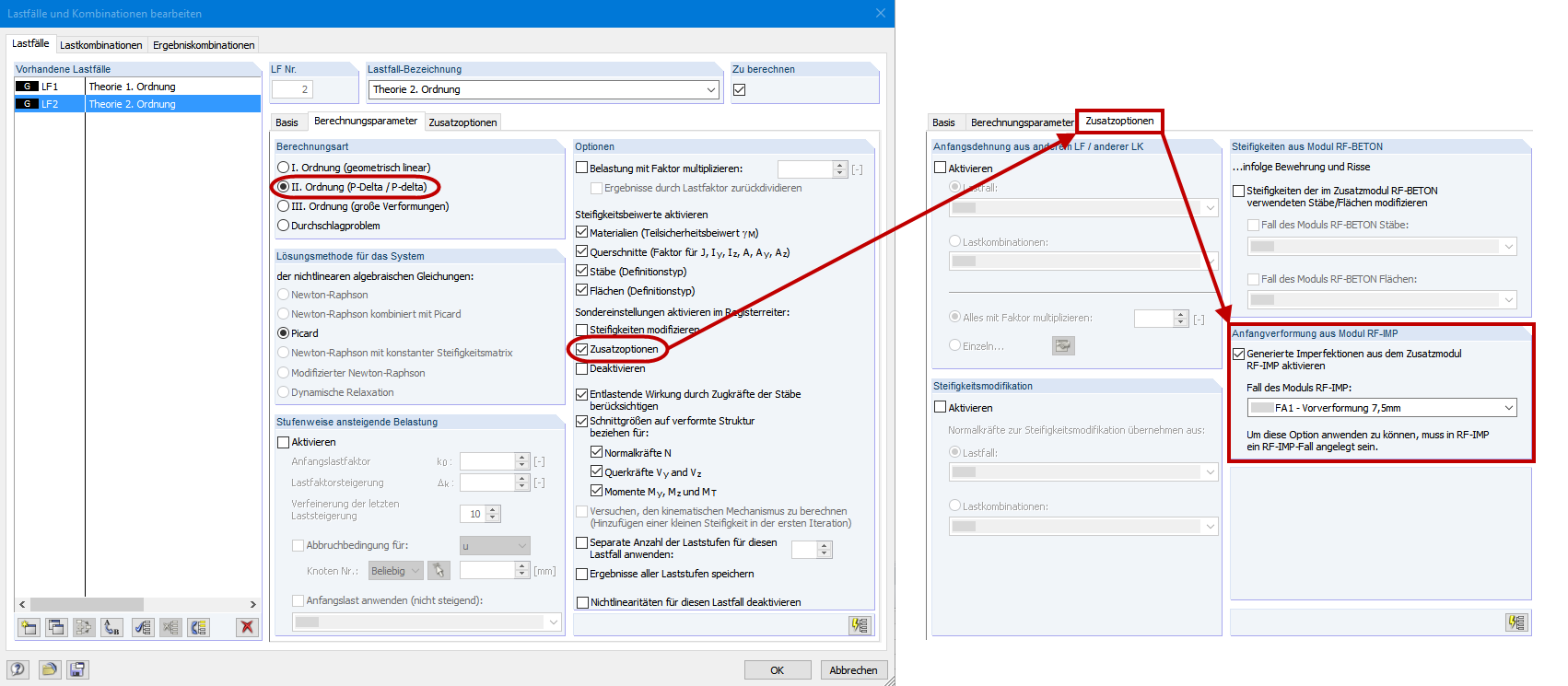Click the edit icon next to Einzeln...
The height and width of the screenshot is (686, 1568).
click(x=1063, y=345)
